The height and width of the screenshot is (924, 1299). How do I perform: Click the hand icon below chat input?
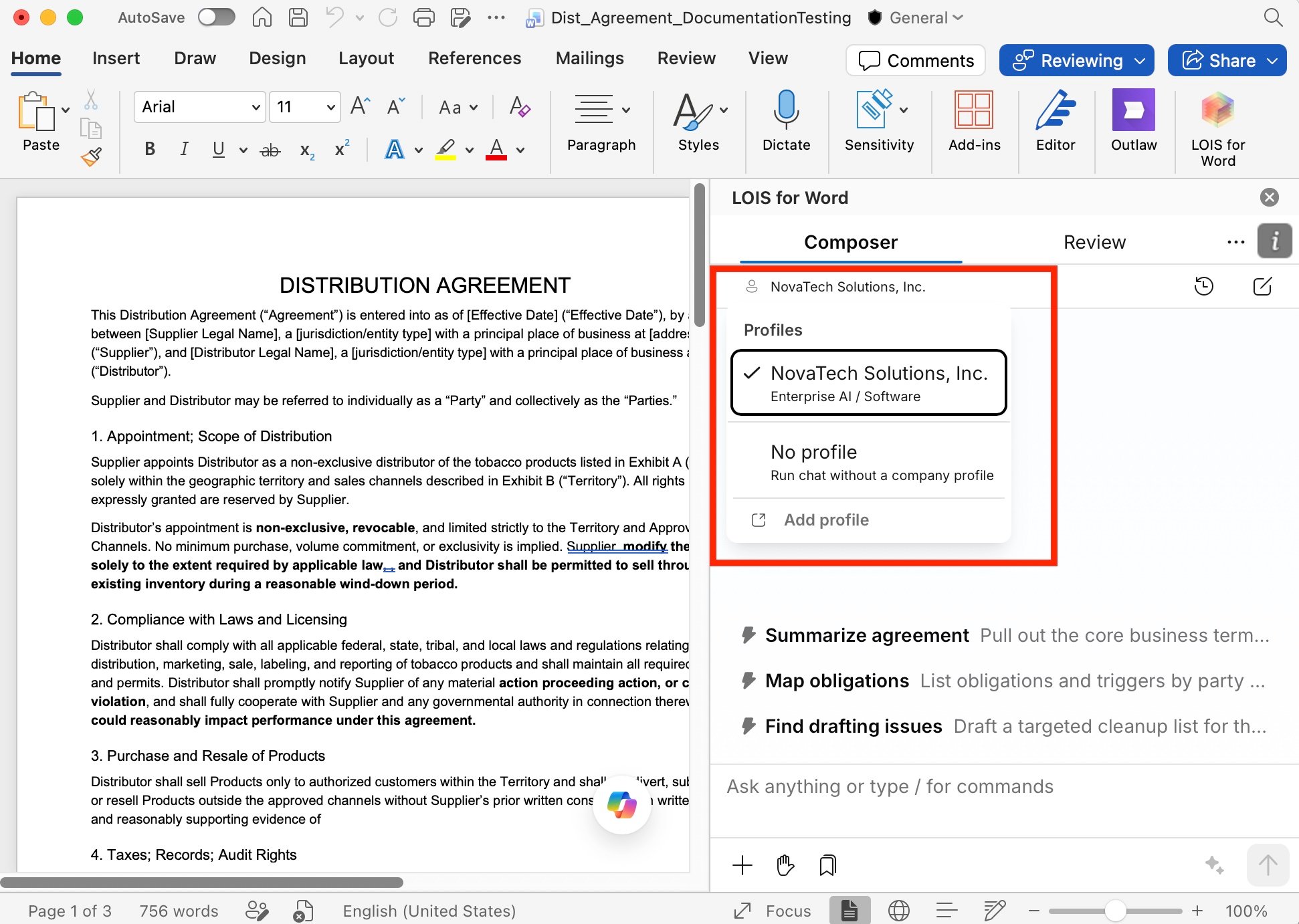coord(785,865)
